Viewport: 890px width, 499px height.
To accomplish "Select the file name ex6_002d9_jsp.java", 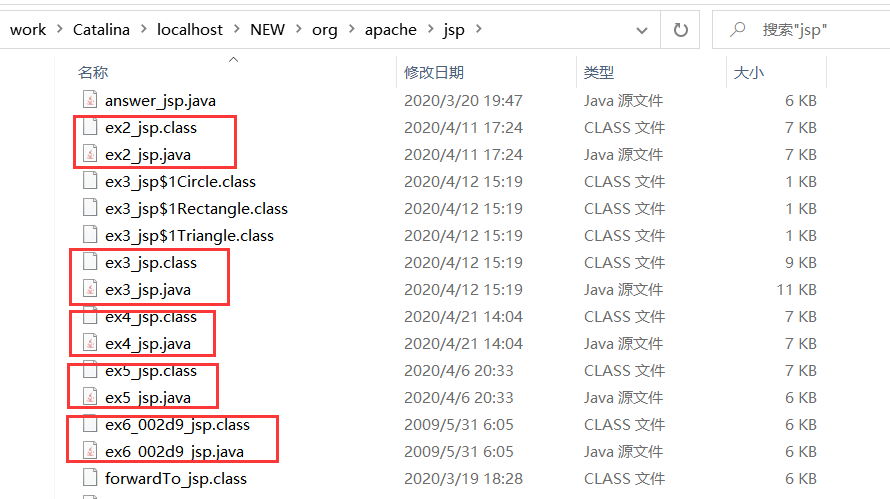I will click(x=174, y=452).
